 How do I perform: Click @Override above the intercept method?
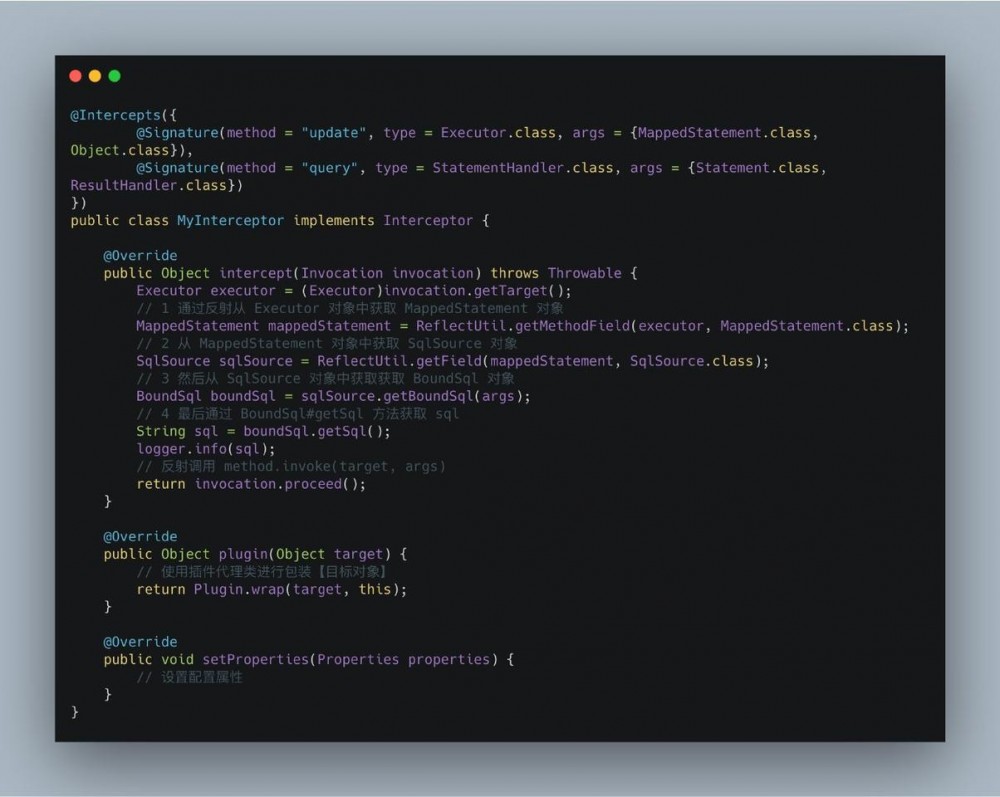tap(140, 256)
